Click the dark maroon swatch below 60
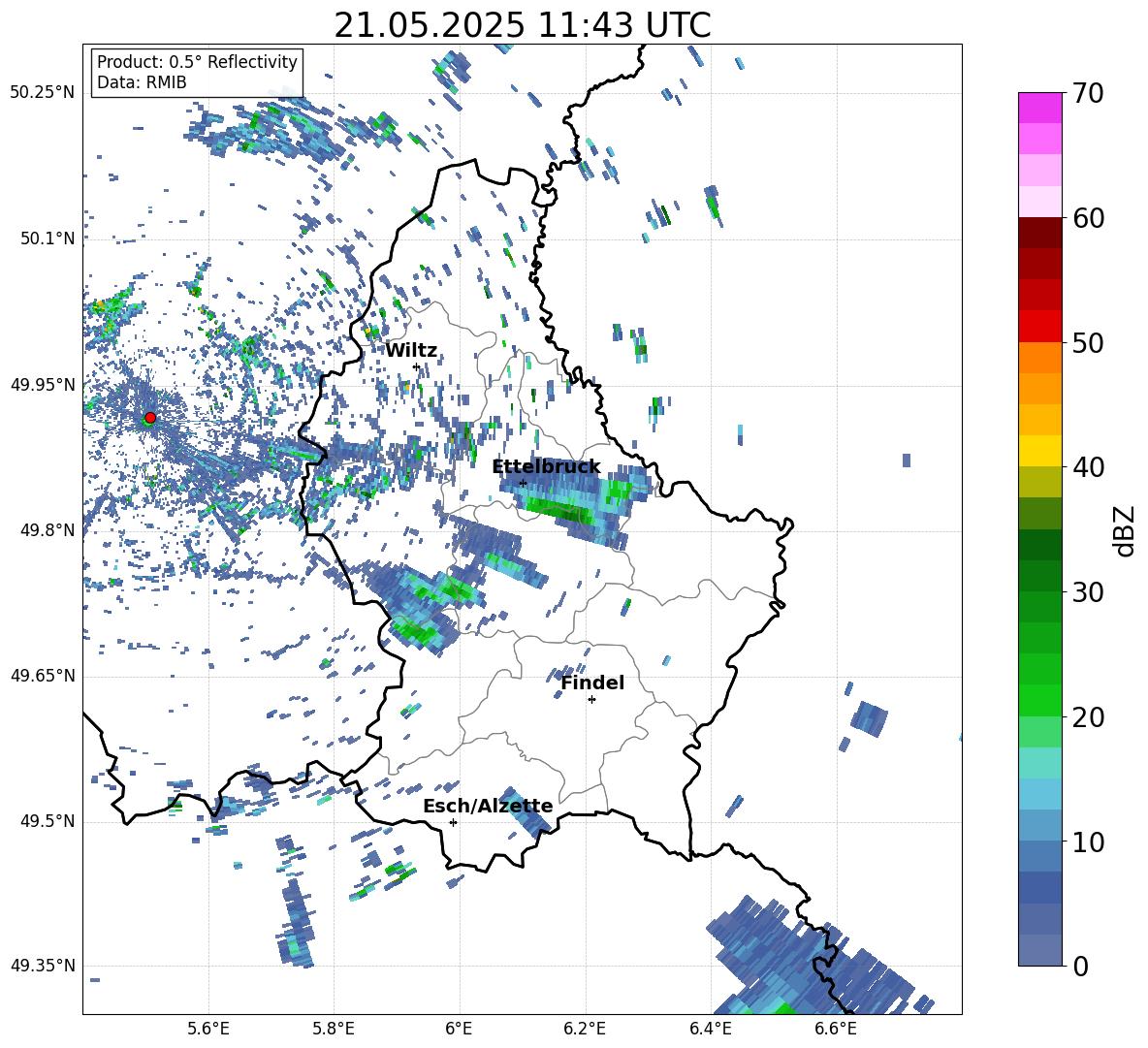Image resolution: width=1148 pixels, height=1048 pixels. (1039, 233)
